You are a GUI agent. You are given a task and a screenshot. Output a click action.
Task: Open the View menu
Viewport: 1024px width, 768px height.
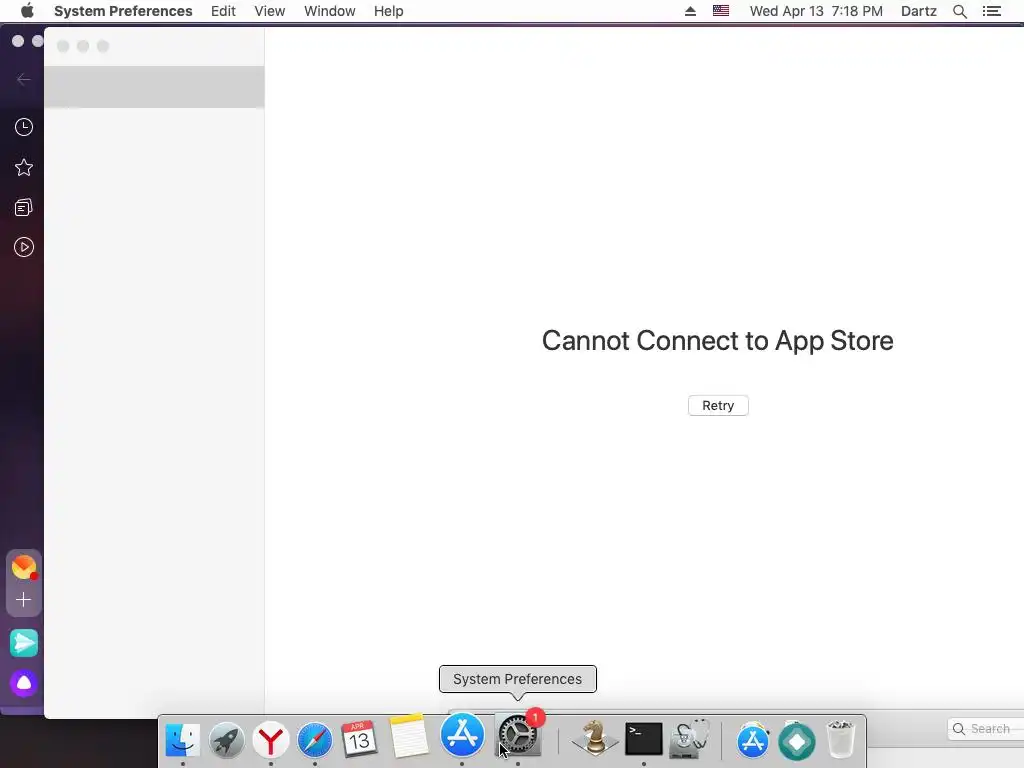click(x=270, y=11)
